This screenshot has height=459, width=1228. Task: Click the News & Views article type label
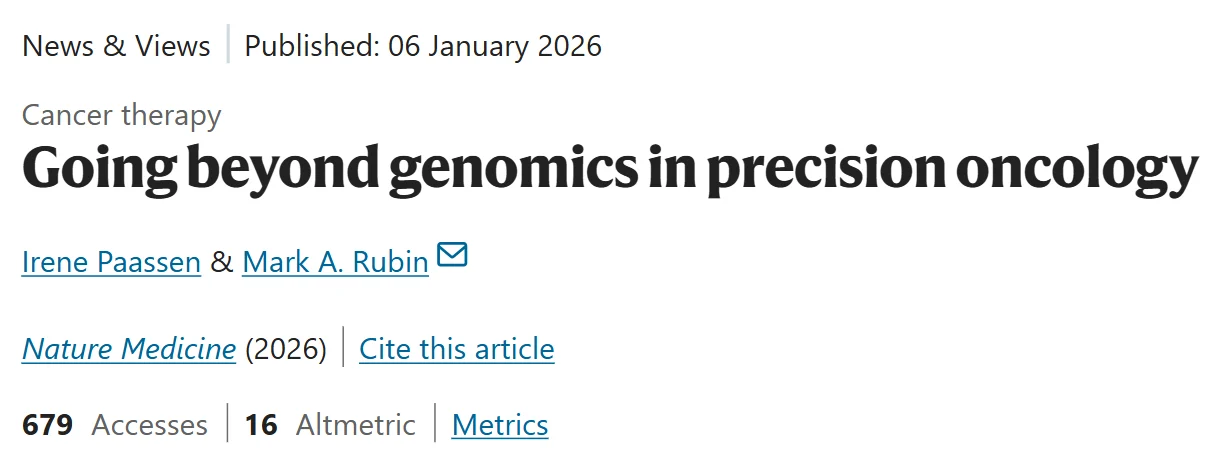click(x=116, y=46)
